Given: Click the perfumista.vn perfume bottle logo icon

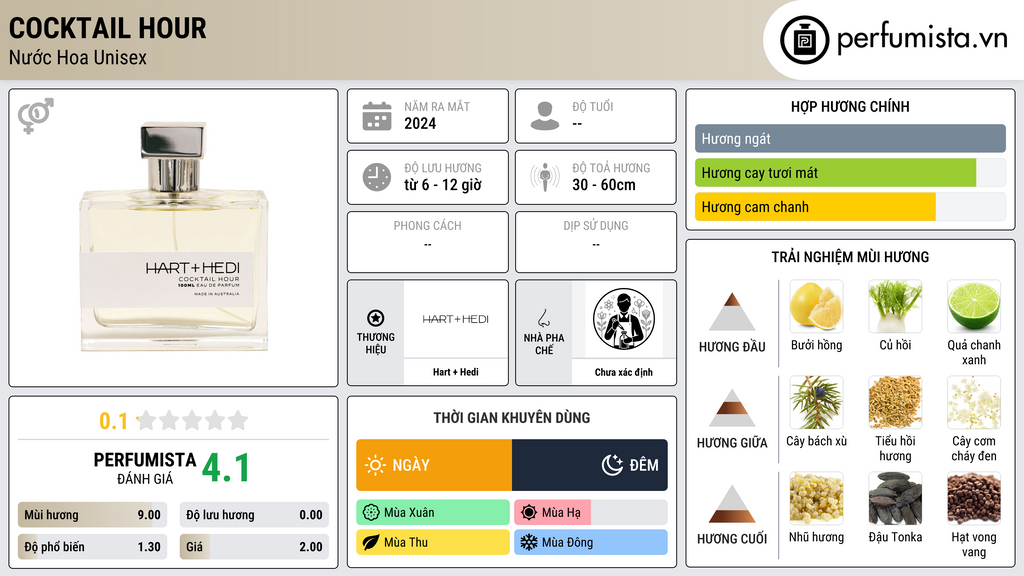Looking at the screenshot, I should pyautogui.click(x=804, y=40).
